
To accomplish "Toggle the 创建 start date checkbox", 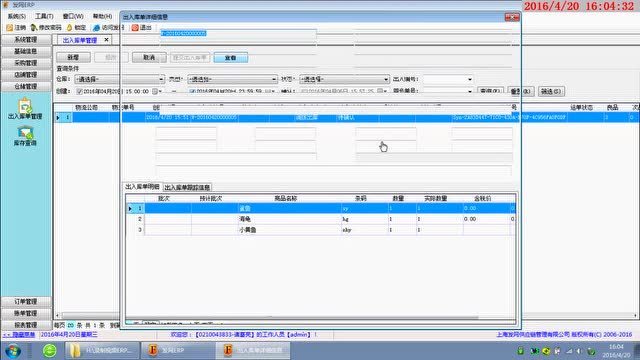I will click(x=80, y=91).
